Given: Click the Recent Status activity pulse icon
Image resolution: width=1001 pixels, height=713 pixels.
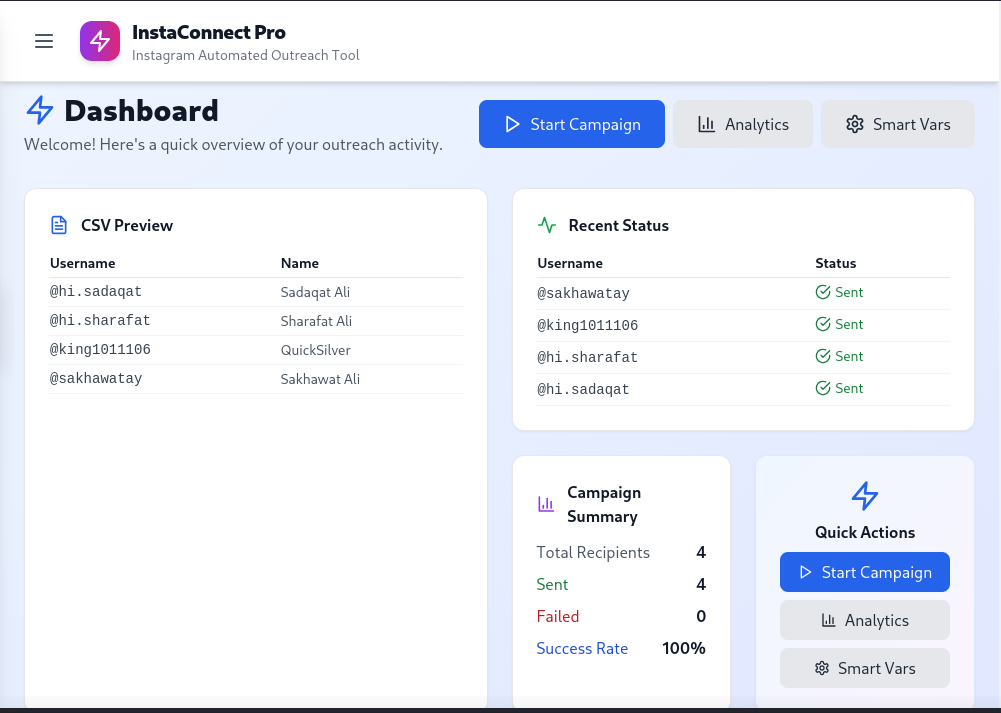Looking at the screenshot, I should coord(547,225).
